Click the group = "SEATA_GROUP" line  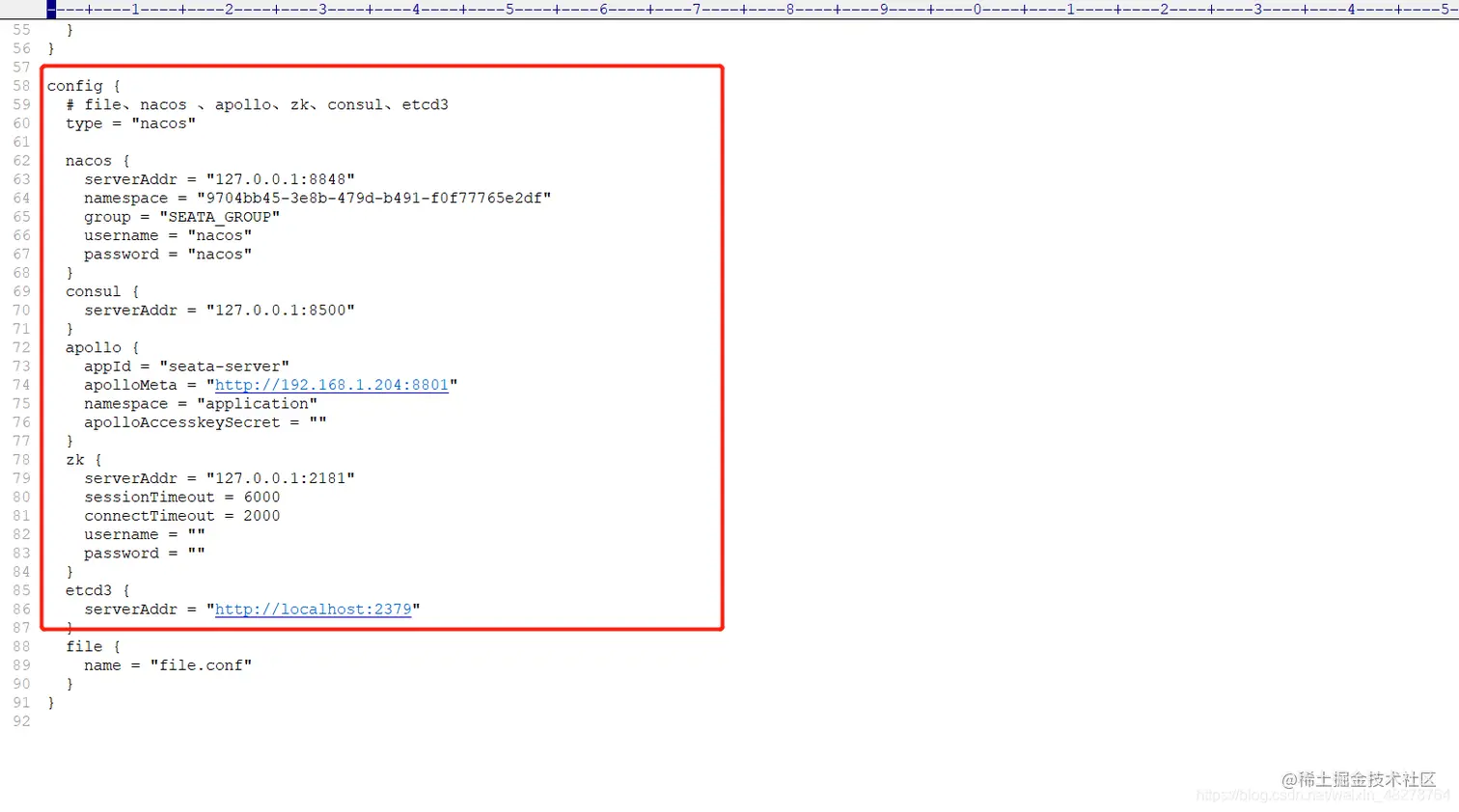[181, 217]
